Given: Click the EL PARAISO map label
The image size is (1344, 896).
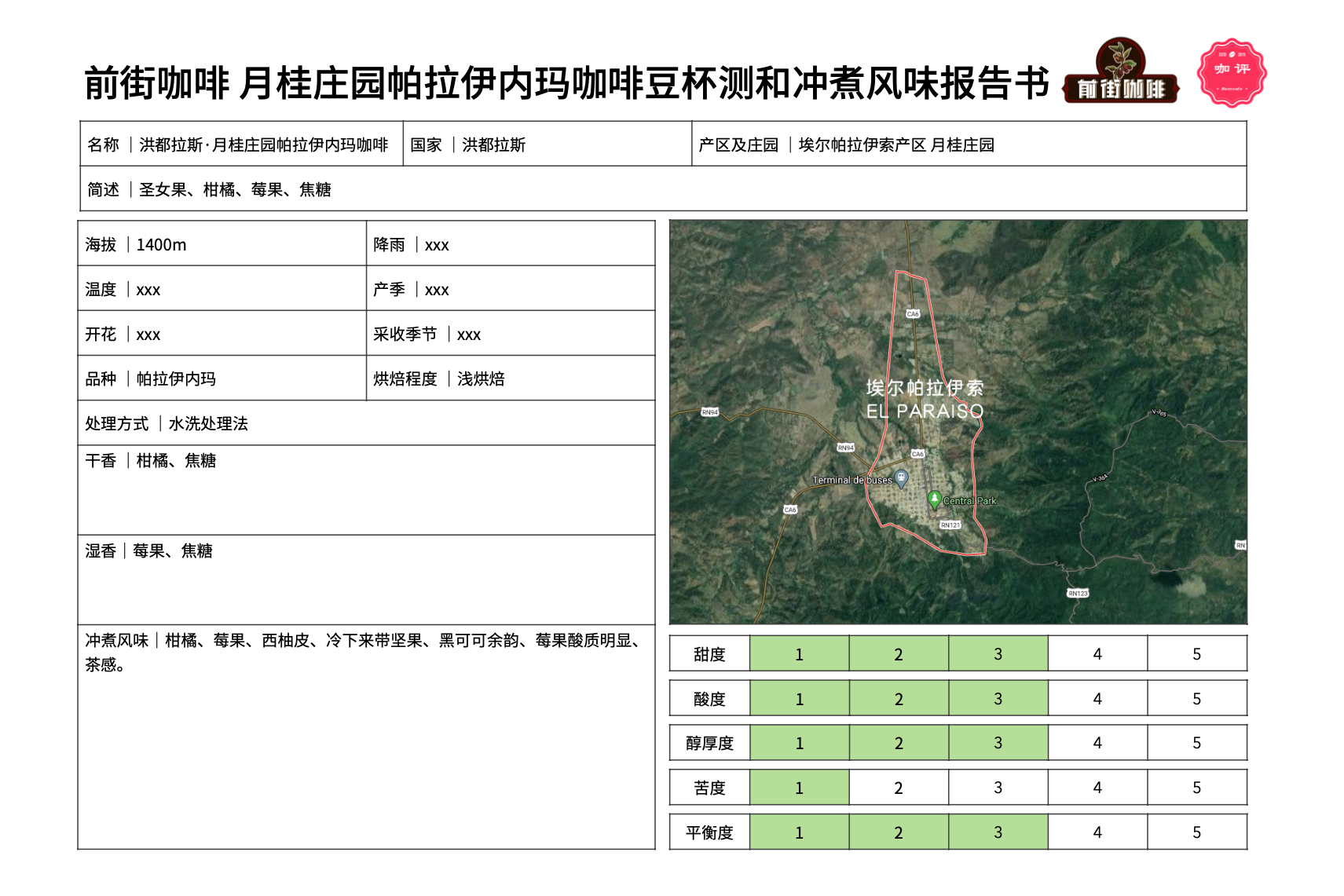Looking at the screenshot, I should coord(924,411).
